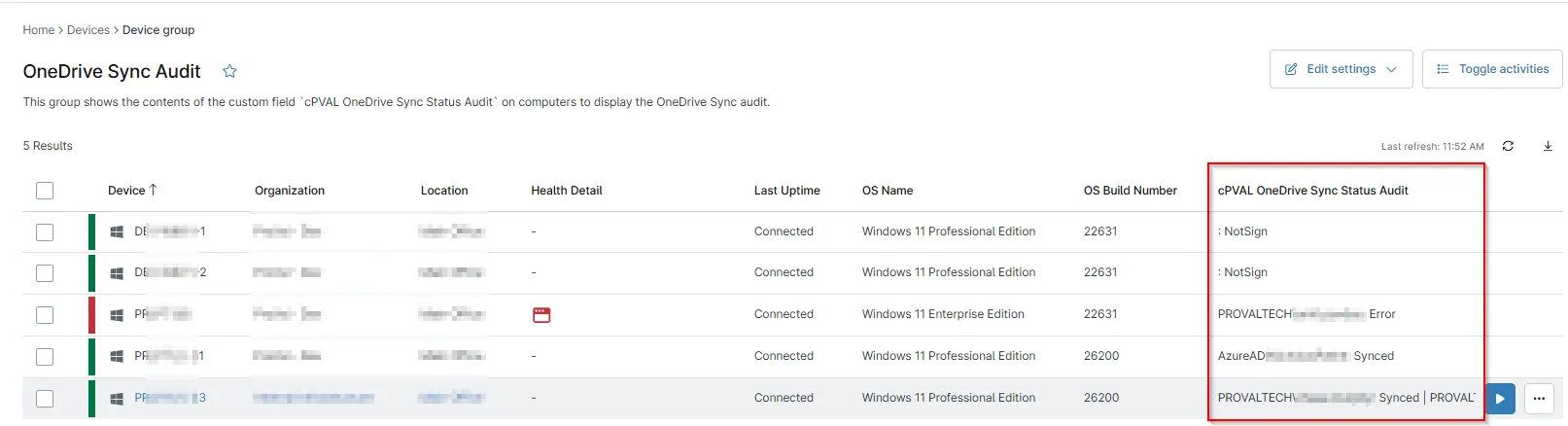Tick the checkbox on the last device row
This screenshot has height=426, width=1568.
(45, 399)
